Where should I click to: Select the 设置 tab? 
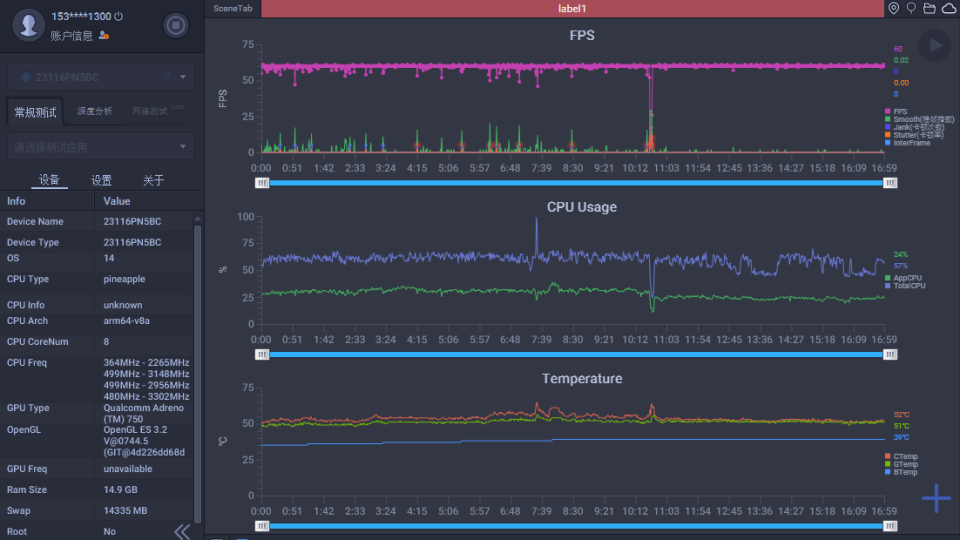(101, 180)
